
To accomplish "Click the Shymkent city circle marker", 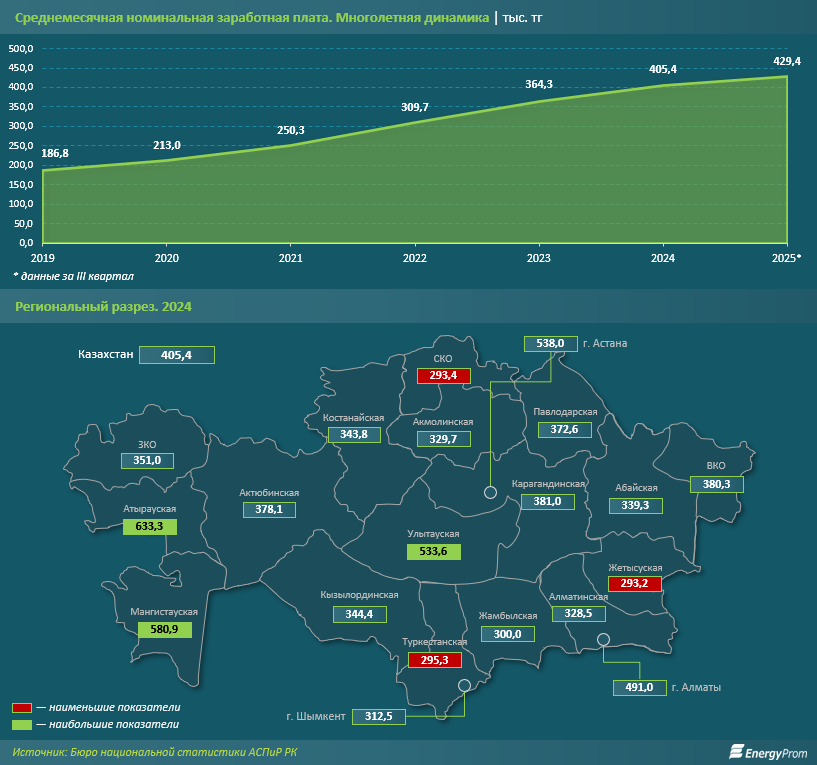I will (464, 685).
